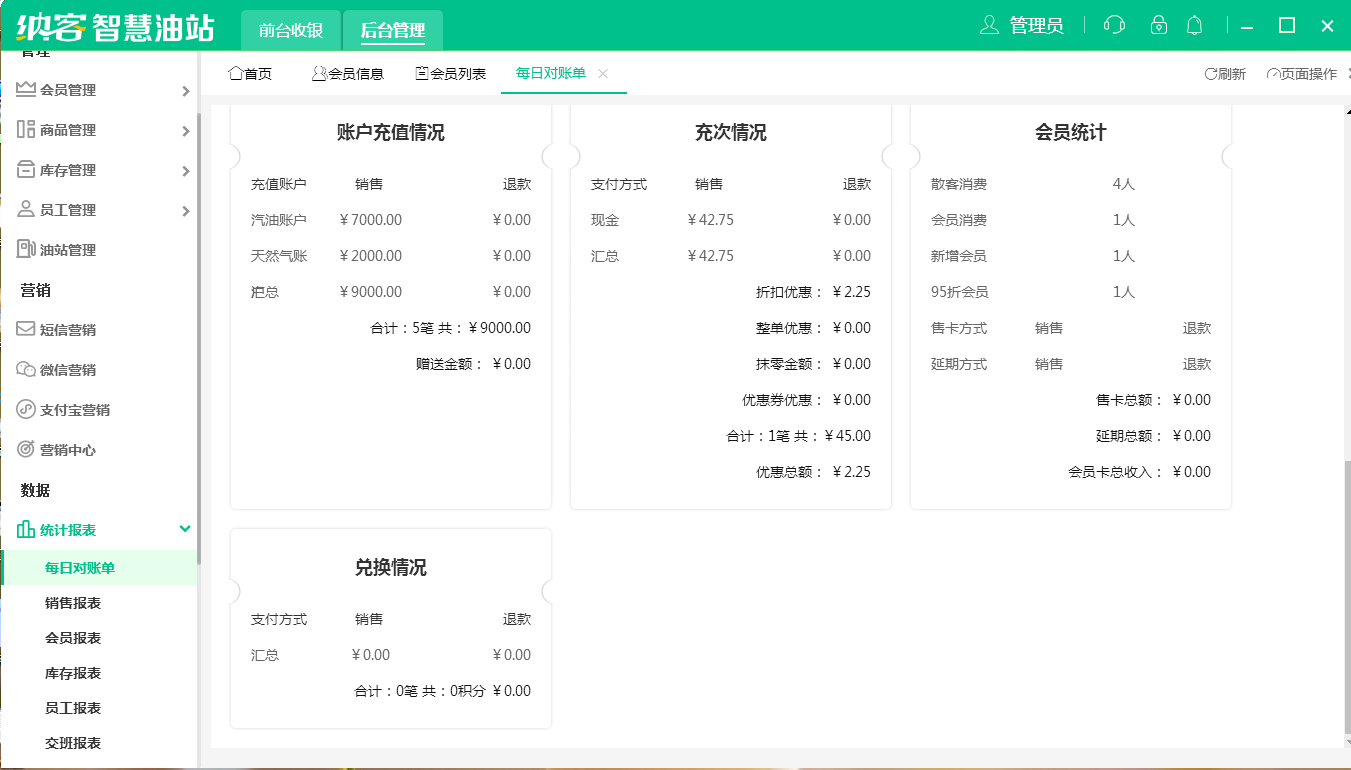Screen dimensions: 1351x770
Task: Switch to the 前台收银 tab
Action: pyautogui.click(x=290, y=30)
